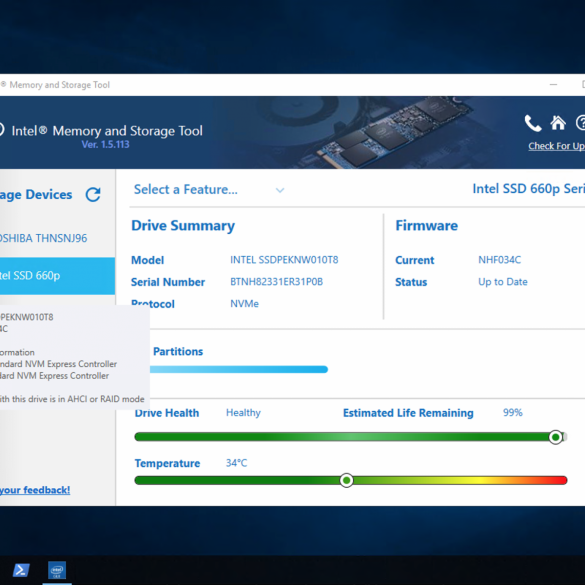This screenshot has width=585, height=585.
Task: Select the Intel SSD 660p device
Action: click(x=57, y=276)
